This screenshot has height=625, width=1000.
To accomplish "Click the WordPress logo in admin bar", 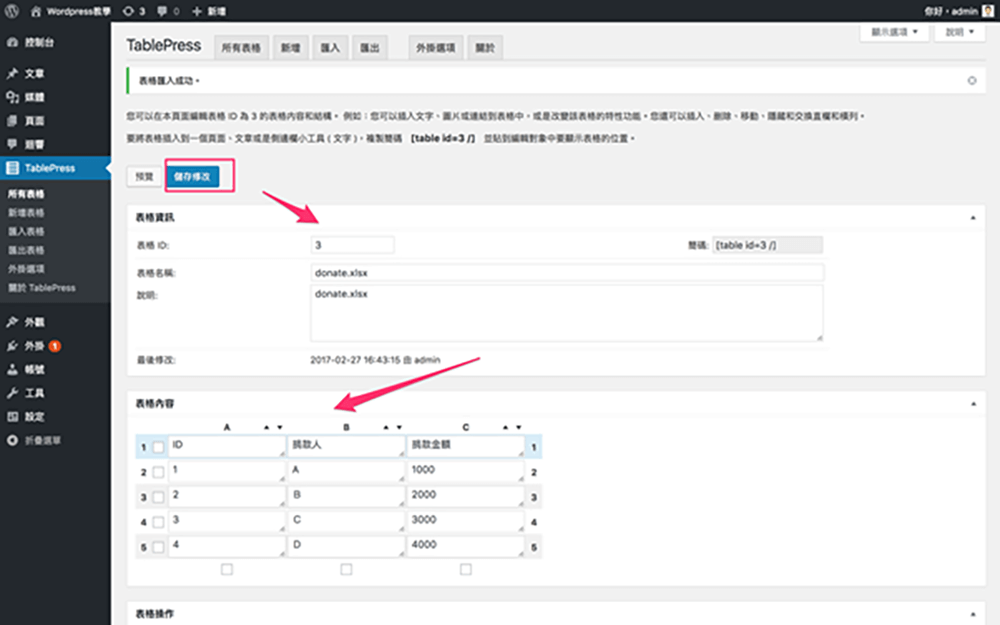I will (11, 11).
